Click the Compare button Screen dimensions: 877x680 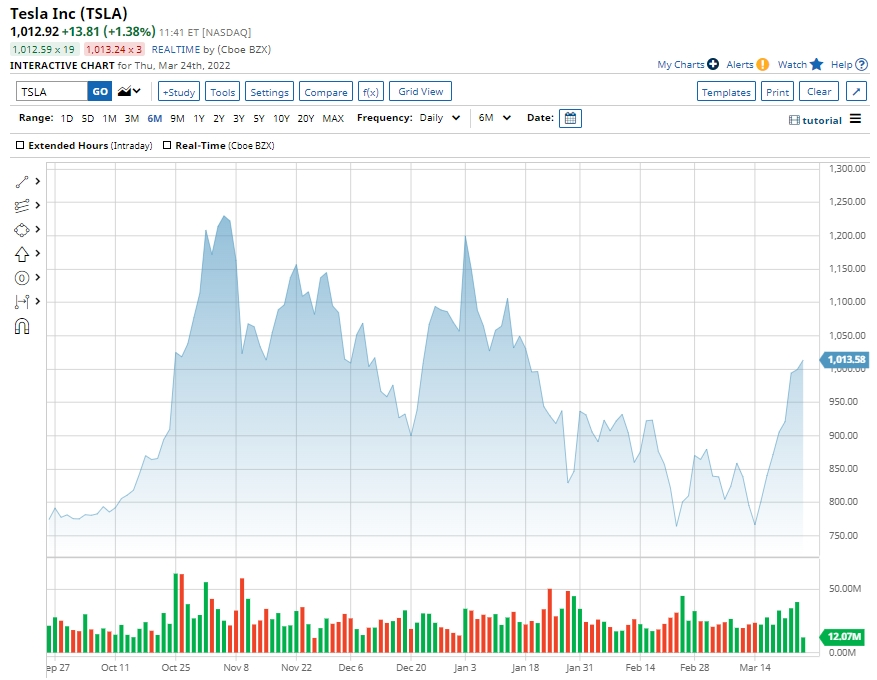326,92
